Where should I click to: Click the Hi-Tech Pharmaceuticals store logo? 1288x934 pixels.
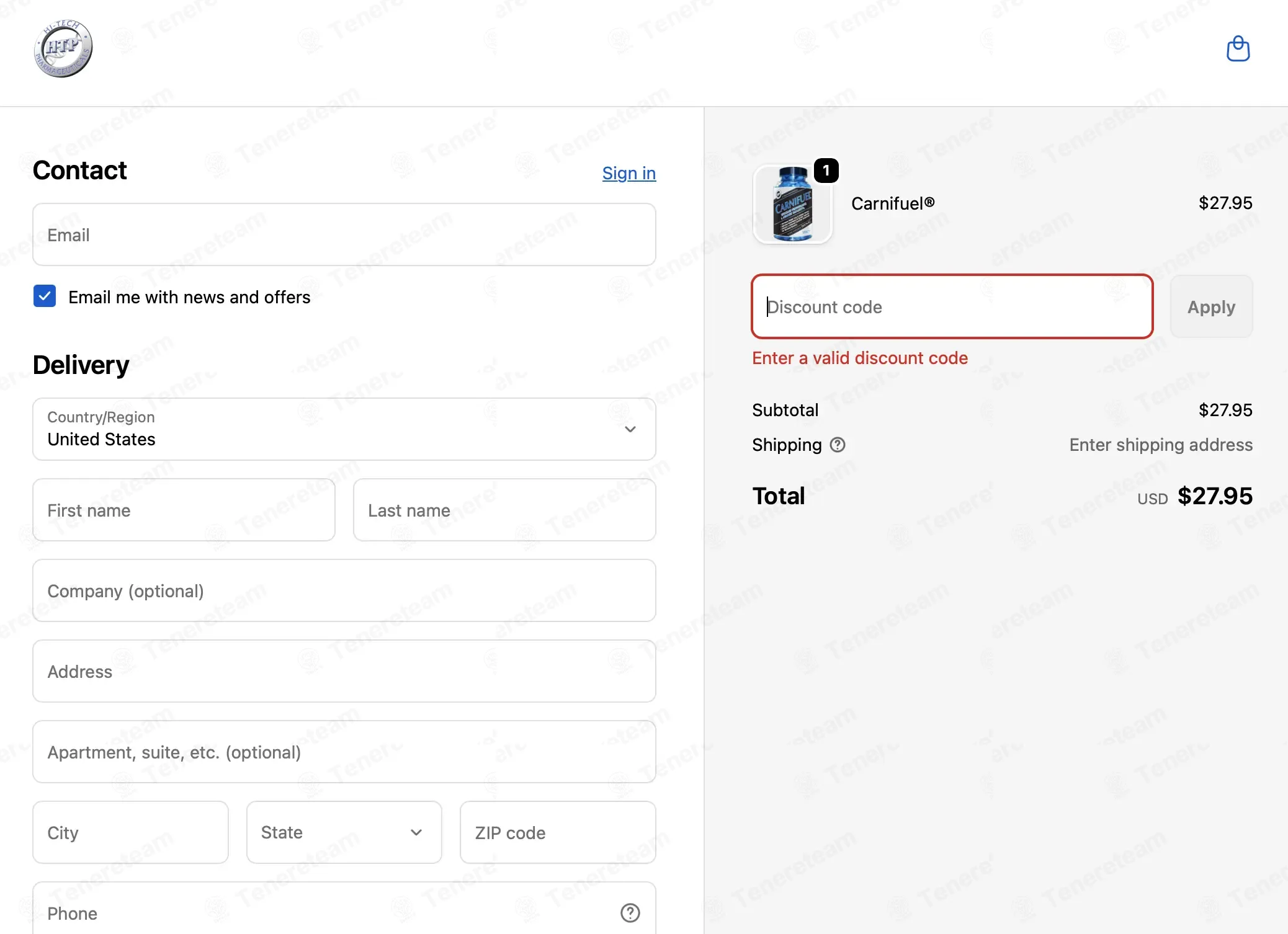(x=63, y=48)
